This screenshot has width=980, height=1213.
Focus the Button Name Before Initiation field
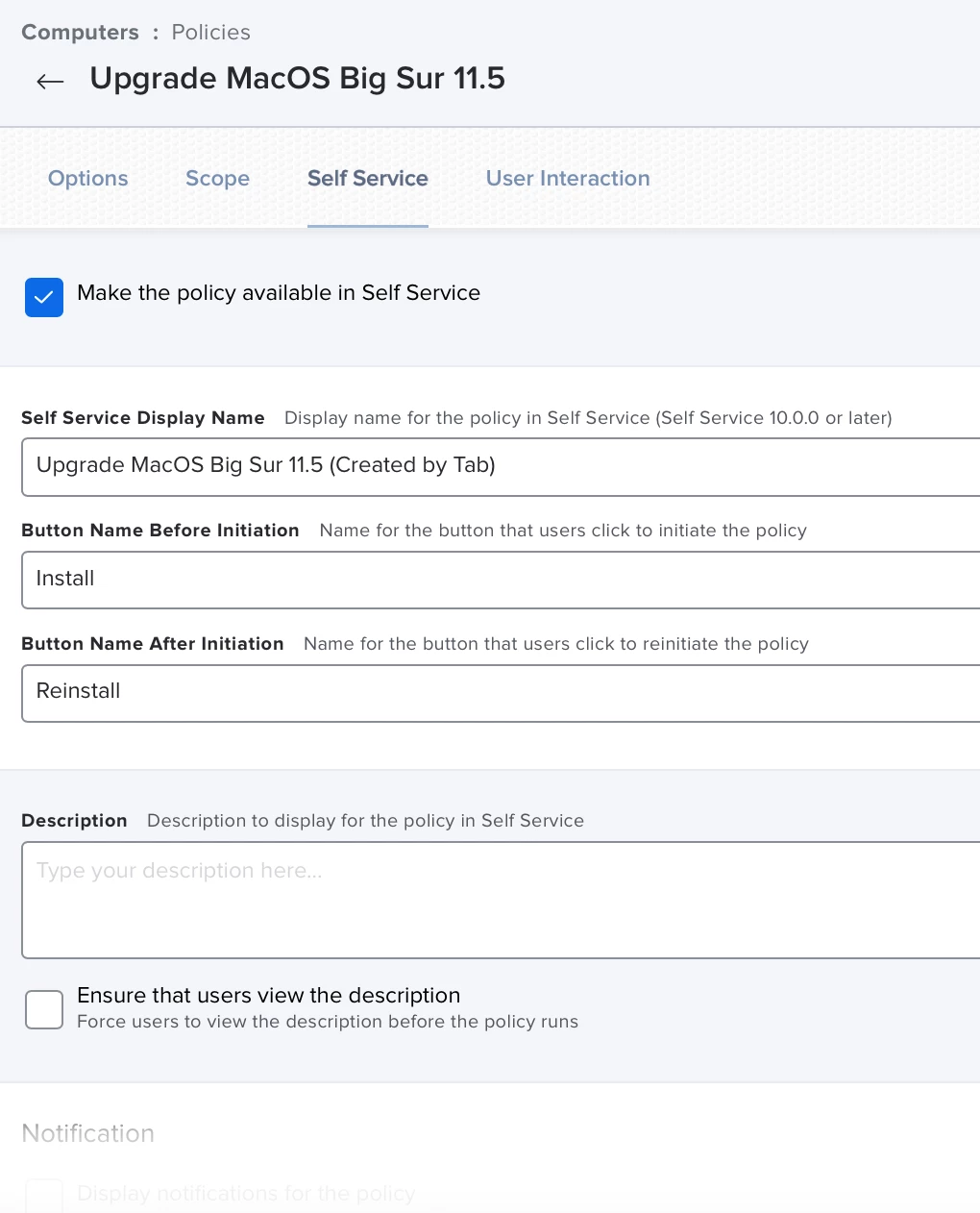(501, 580)
